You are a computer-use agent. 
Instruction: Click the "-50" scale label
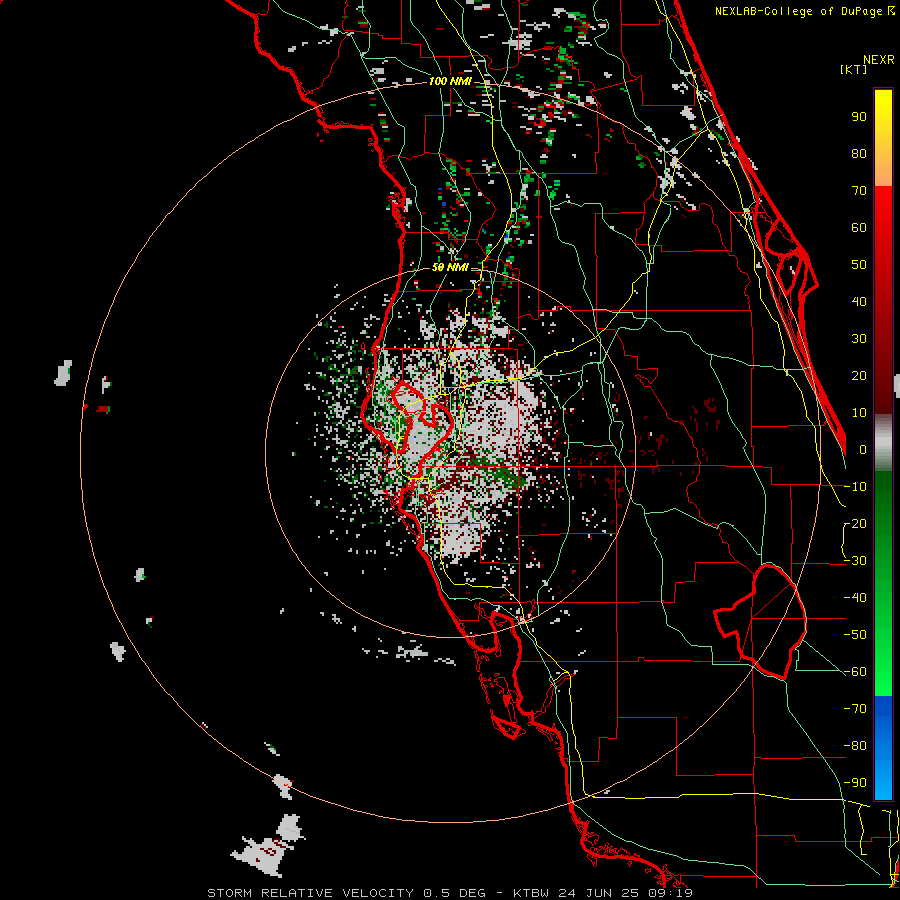pos(855,635)
